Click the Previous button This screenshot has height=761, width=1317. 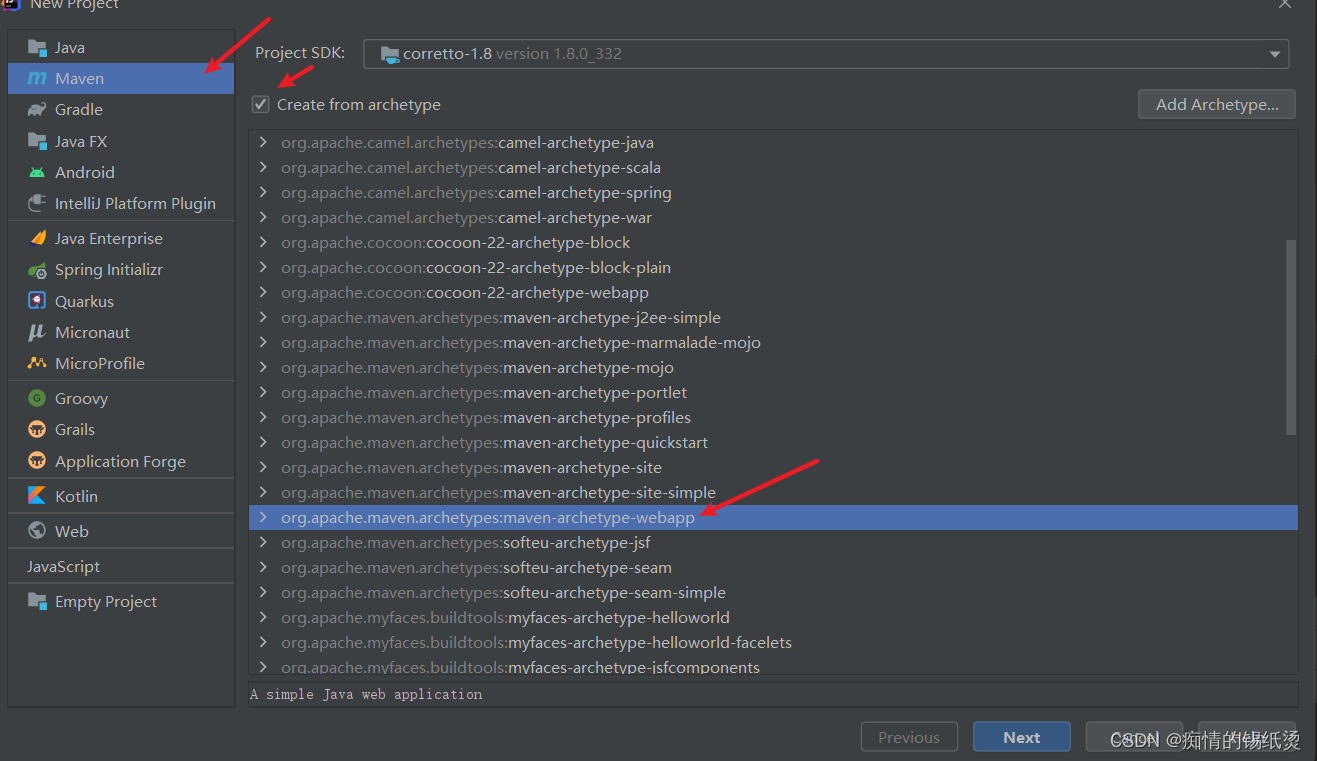(909, 737)
